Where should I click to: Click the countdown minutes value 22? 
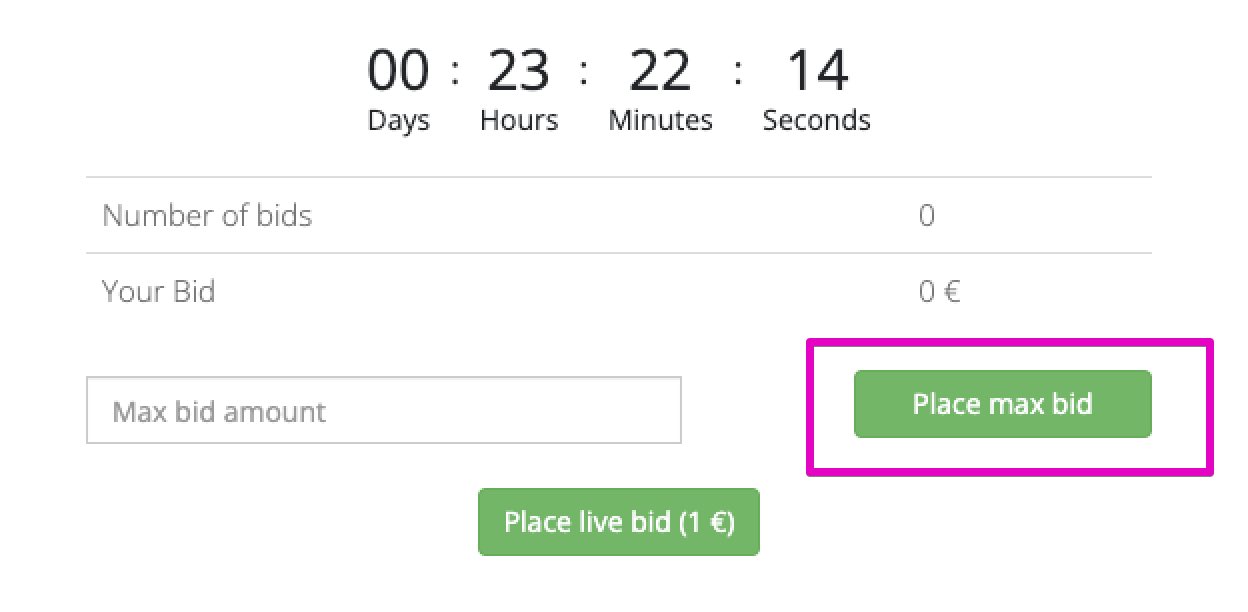[660, 72]
